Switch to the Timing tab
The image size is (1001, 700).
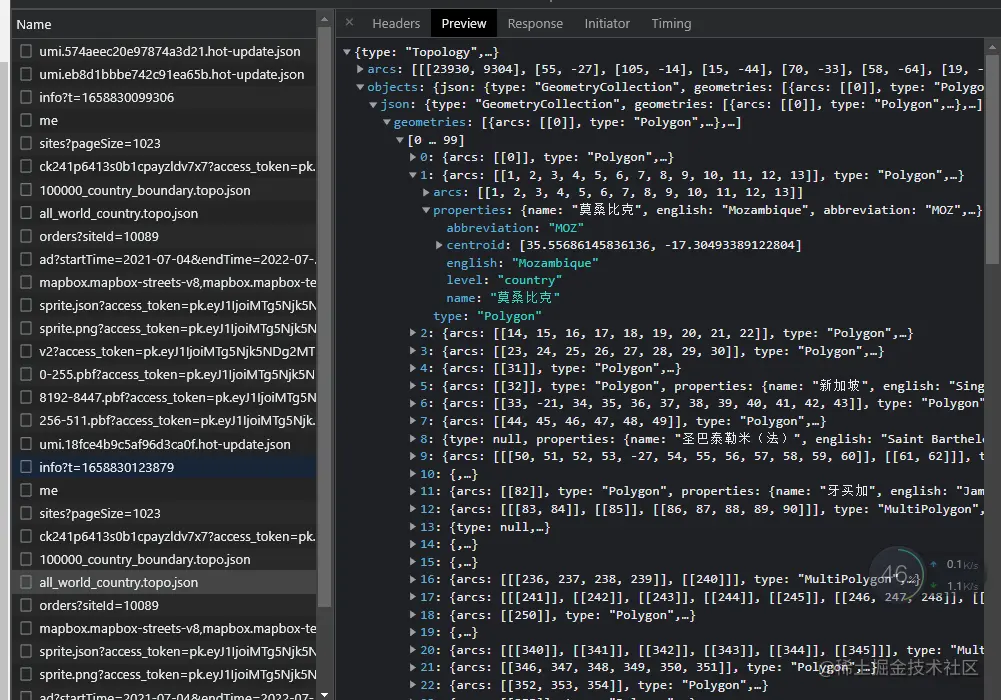[x=671, y=24]
